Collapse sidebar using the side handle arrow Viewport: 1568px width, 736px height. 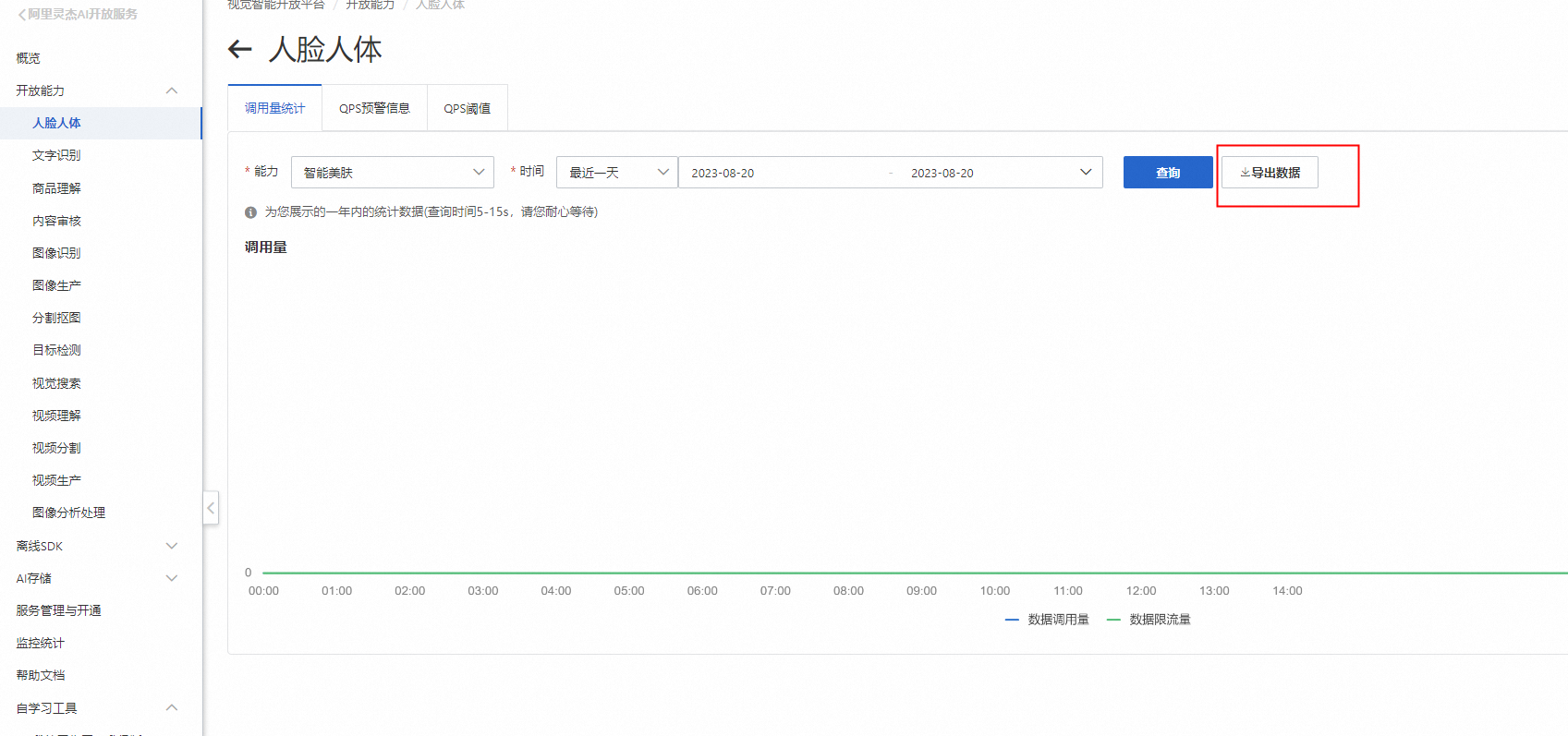coord(211,508)
